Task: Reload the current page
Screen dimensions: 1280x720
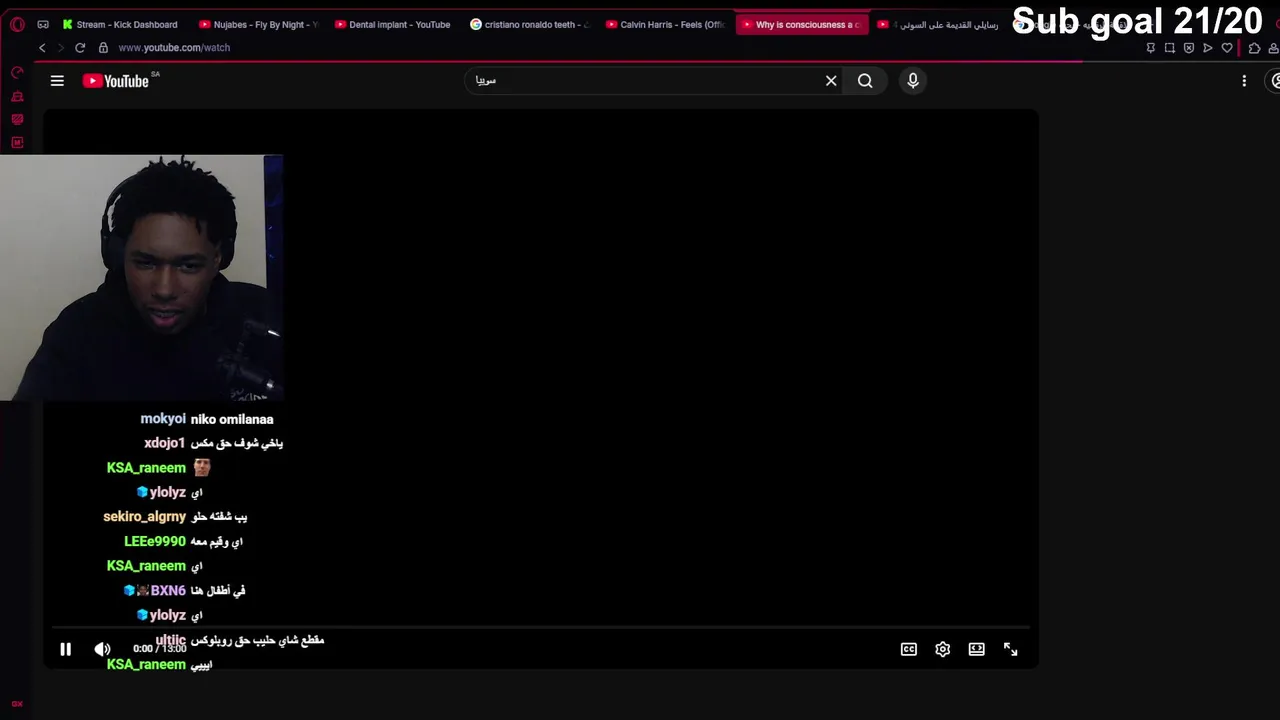Action: pyautogui.click(x=80, y=48)
